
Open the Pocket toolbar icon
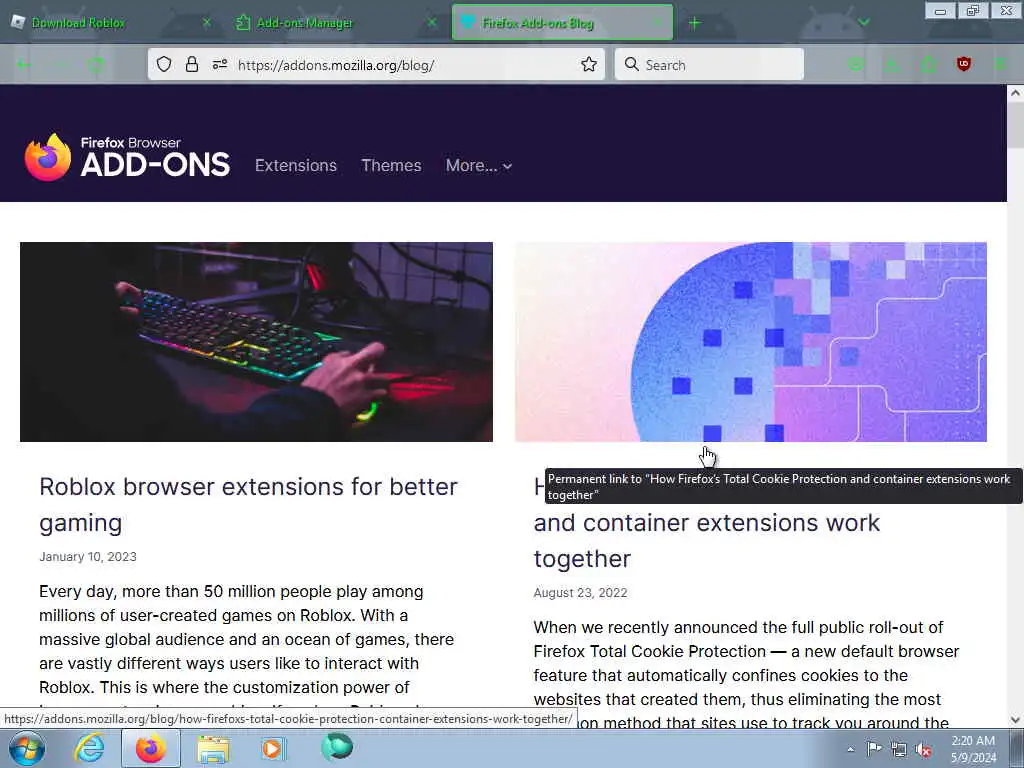click(x=856, y=64)
